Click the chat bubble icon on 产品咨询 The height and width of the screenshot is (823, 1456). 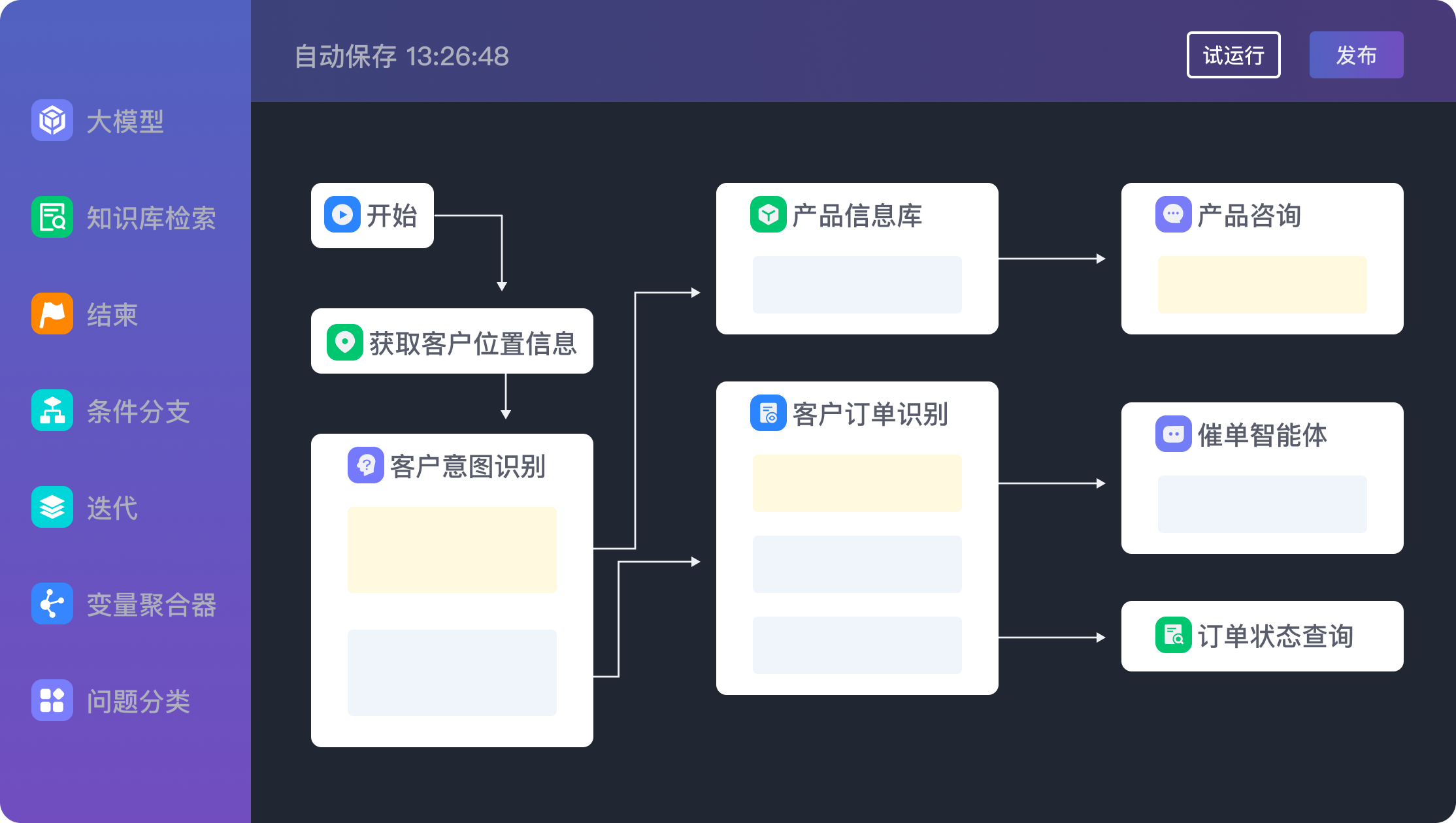(1174, 214)
